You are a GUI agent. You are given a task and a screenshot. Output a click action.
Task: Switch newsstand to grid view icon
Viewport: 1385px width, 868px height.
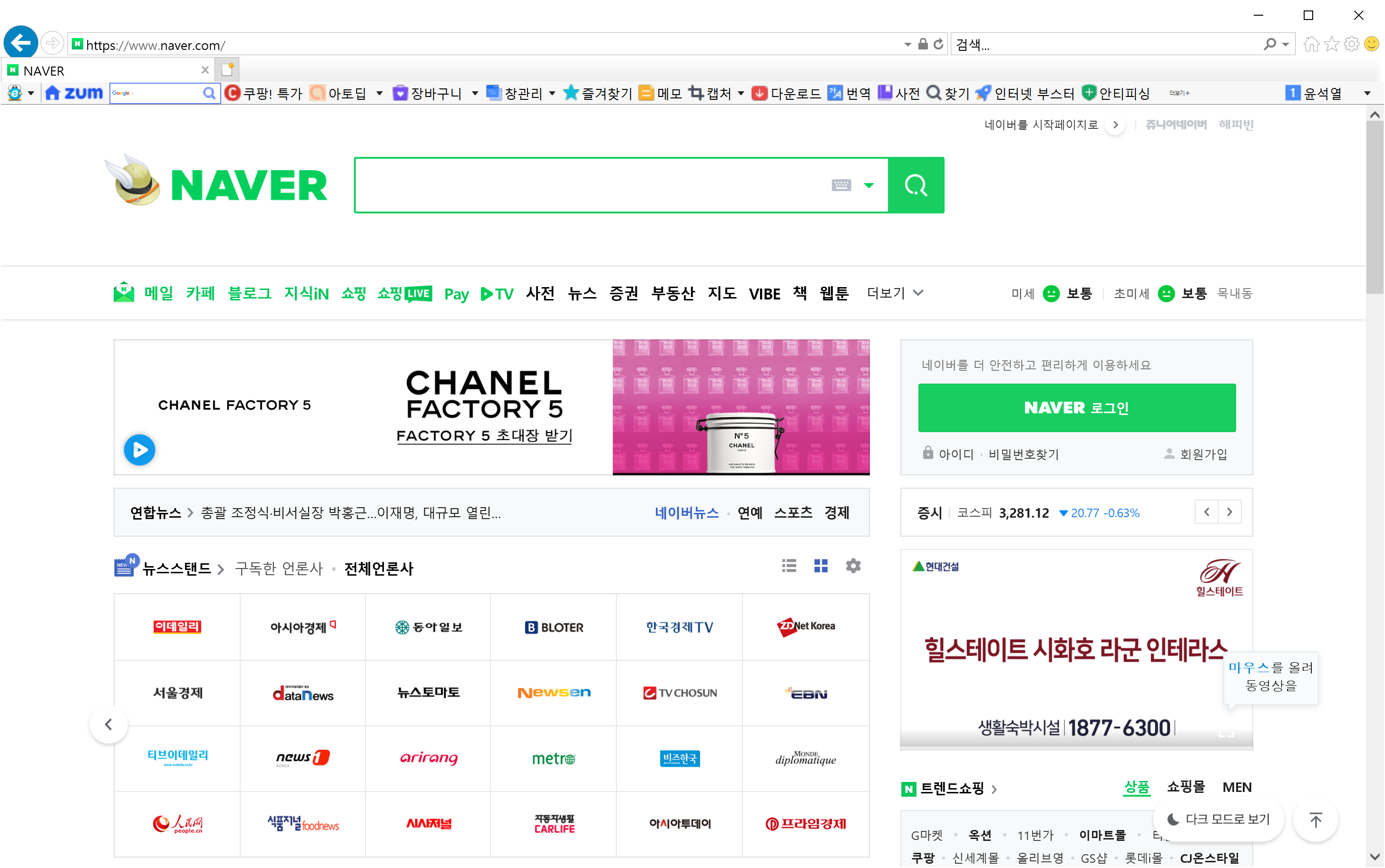[x=820, y=566]
